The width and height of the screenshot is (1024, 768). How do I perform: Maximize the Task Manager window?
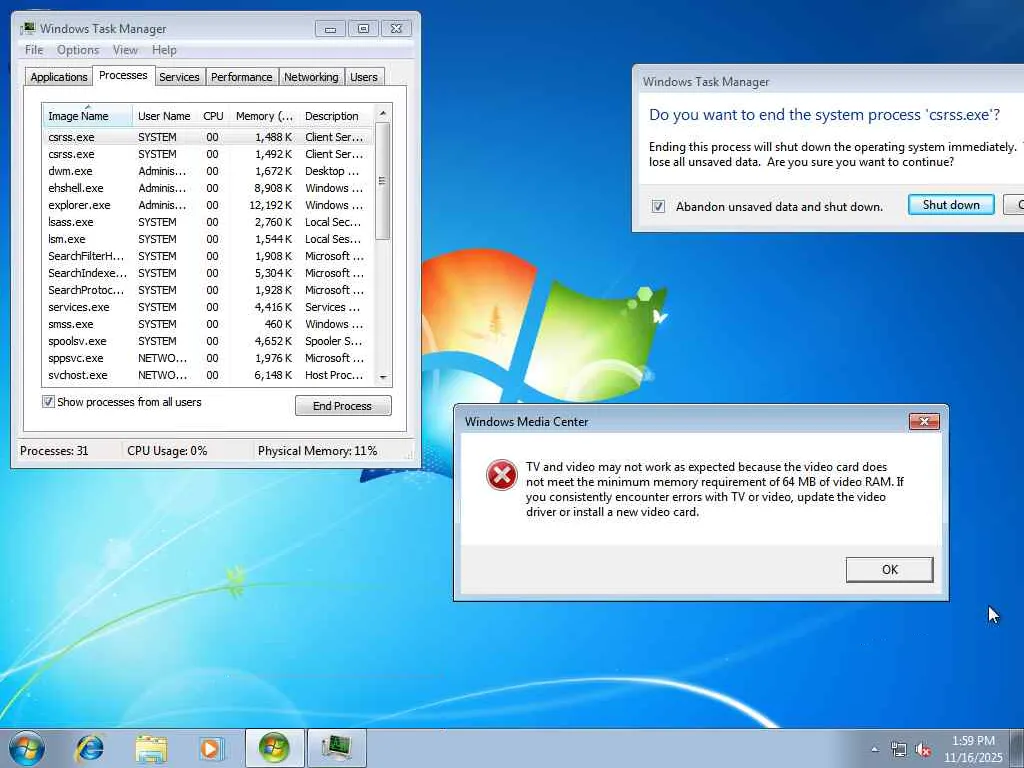coord(363,29)
